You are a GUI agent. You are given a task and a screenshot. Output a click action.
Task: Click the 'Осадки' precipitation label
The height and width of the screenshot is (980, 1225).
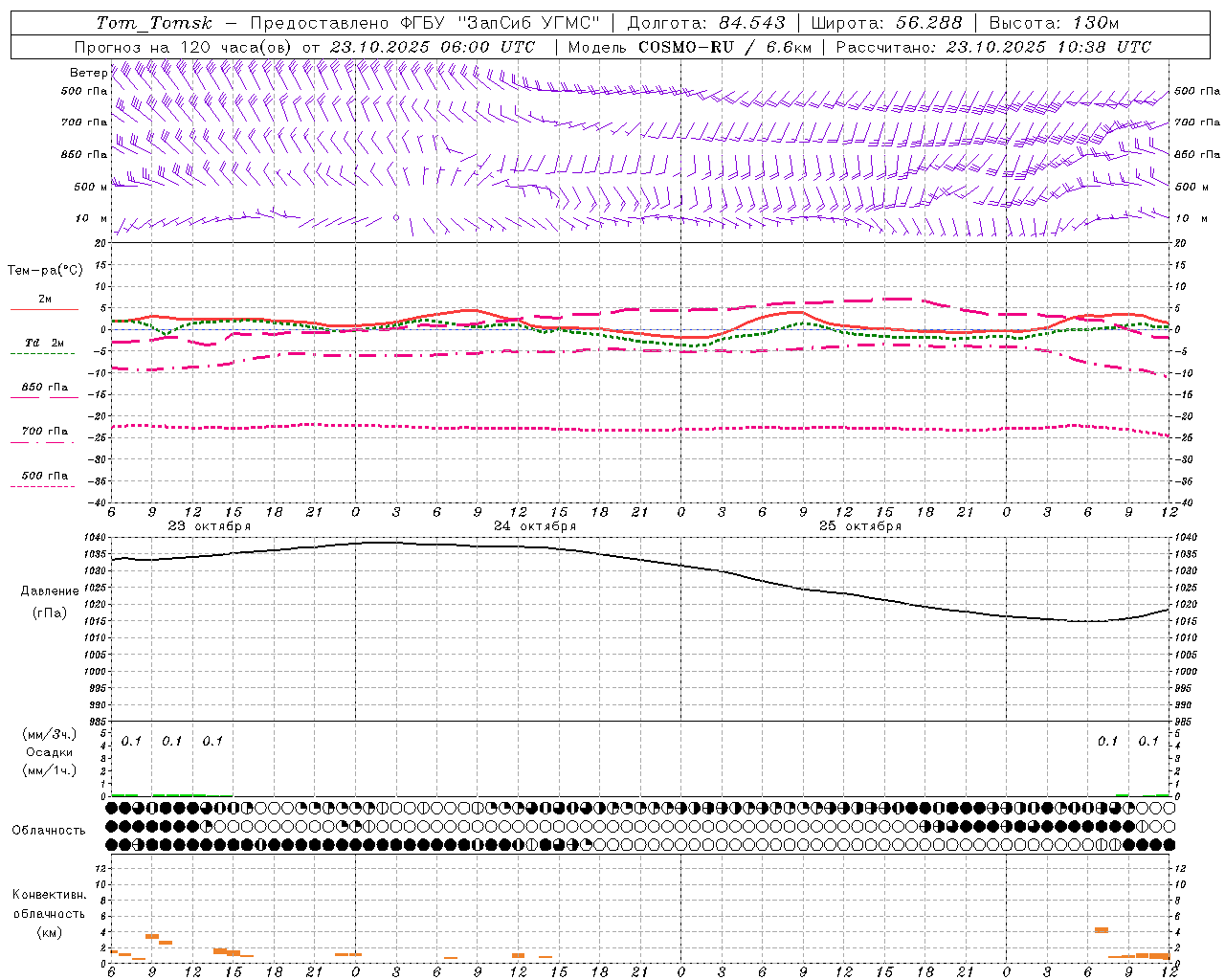point(50,752)
